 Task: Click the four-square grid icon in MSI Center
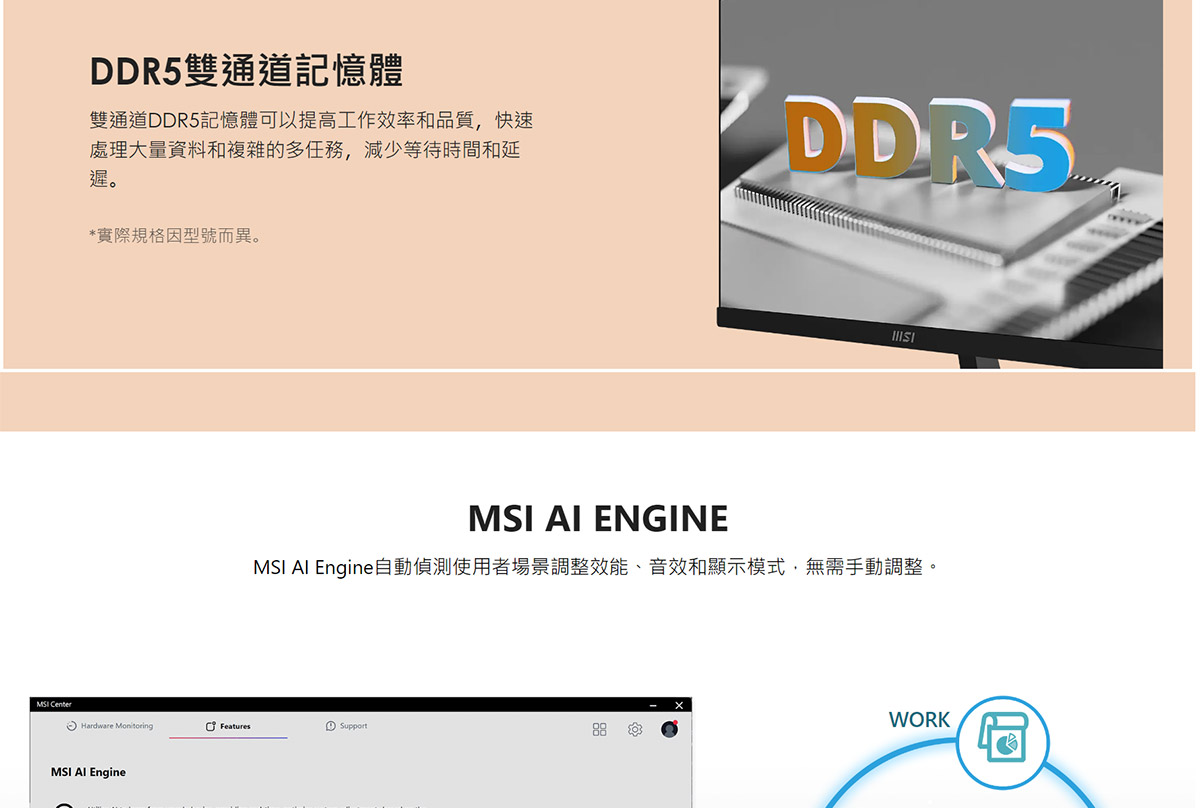tap(600, 730)
